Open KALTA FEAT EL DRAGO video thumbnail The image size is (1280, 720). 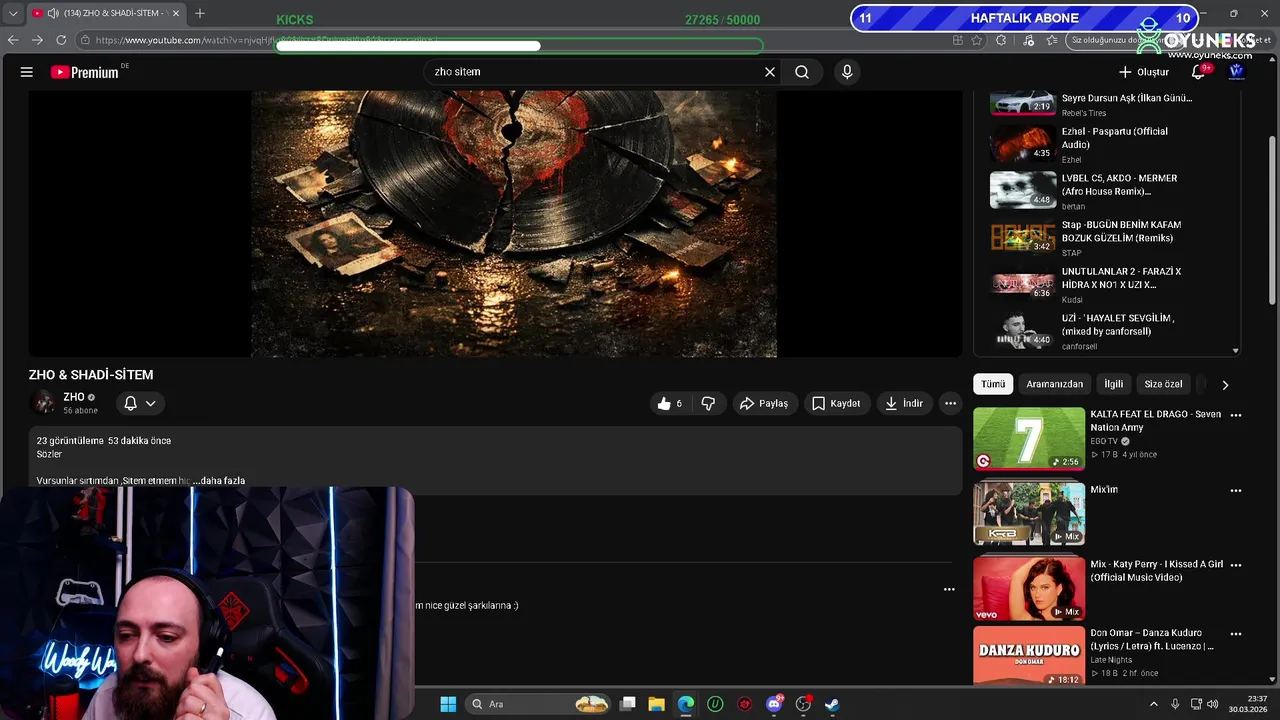(x=1029, y=438)
